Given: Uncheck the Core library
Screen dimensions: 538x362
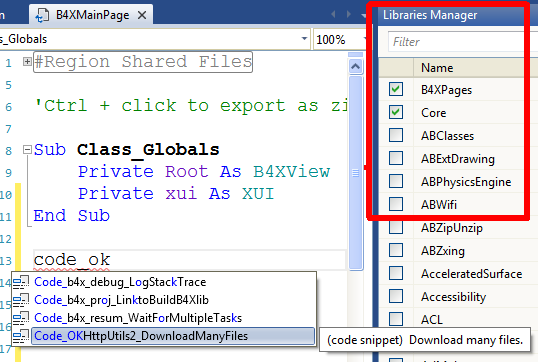Looking at the screenshot, I should [396, 112].
